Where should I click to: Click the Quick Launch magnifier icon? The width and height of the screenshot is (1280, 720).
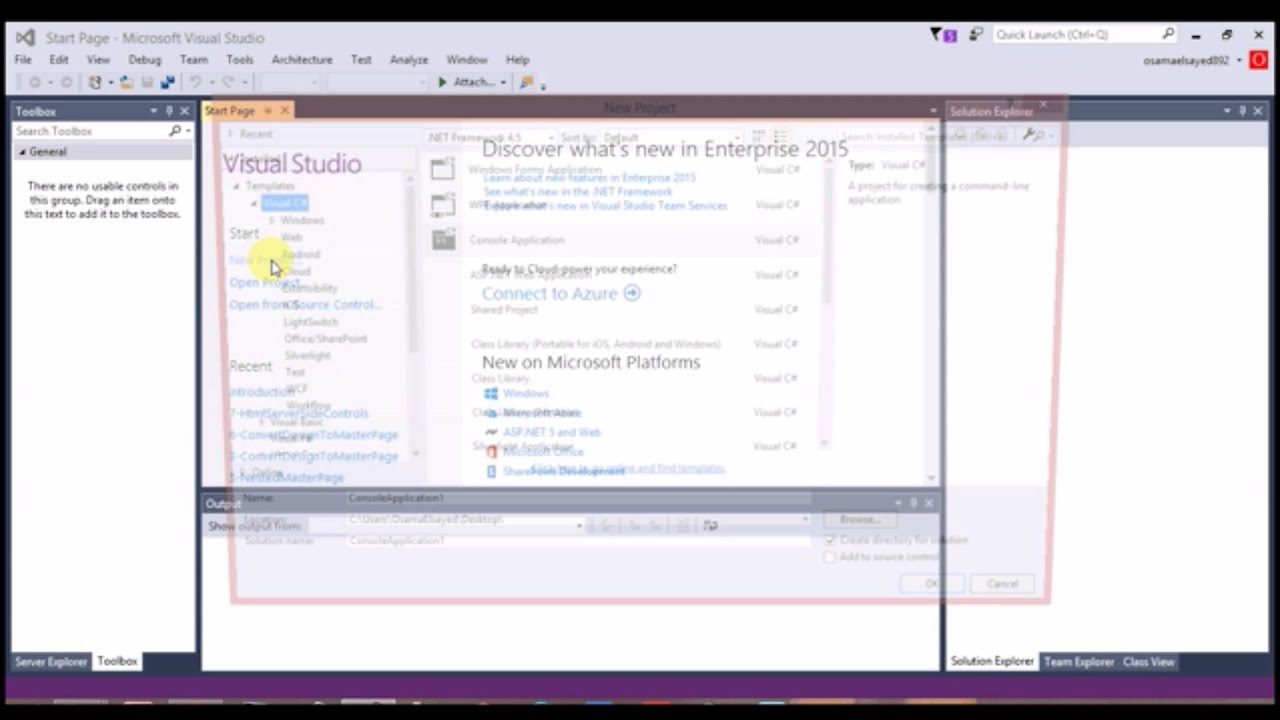coord(1168,34)
